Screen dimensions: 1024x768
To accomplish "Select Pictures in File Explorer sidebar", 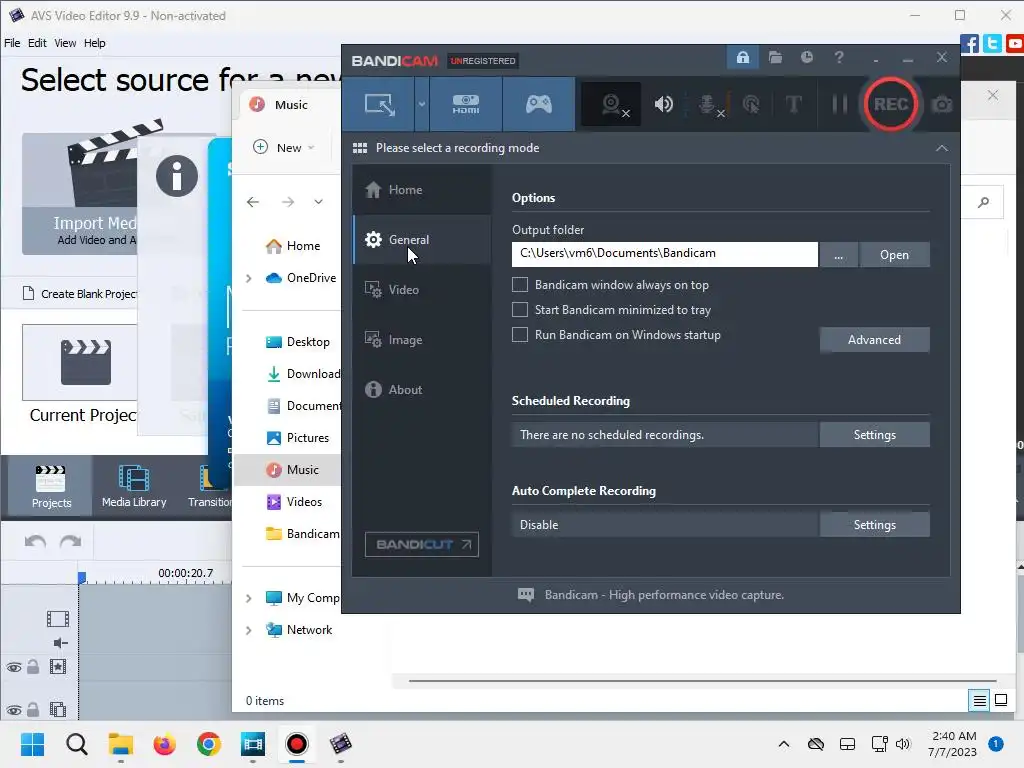I will pos(297,438).
